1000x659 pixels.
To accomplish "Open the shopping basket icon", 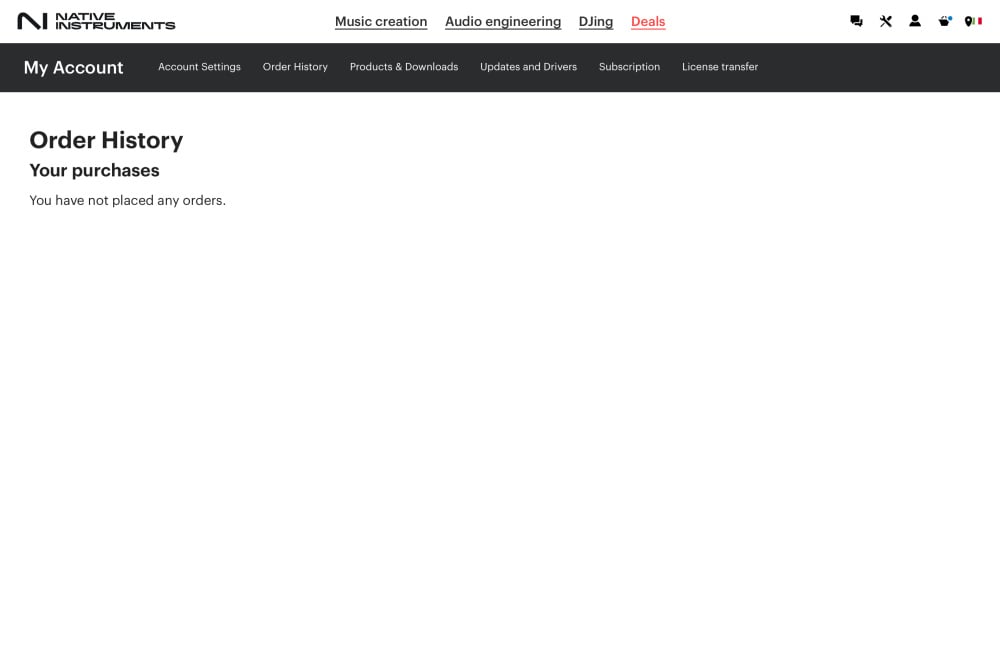I will 945,21.
